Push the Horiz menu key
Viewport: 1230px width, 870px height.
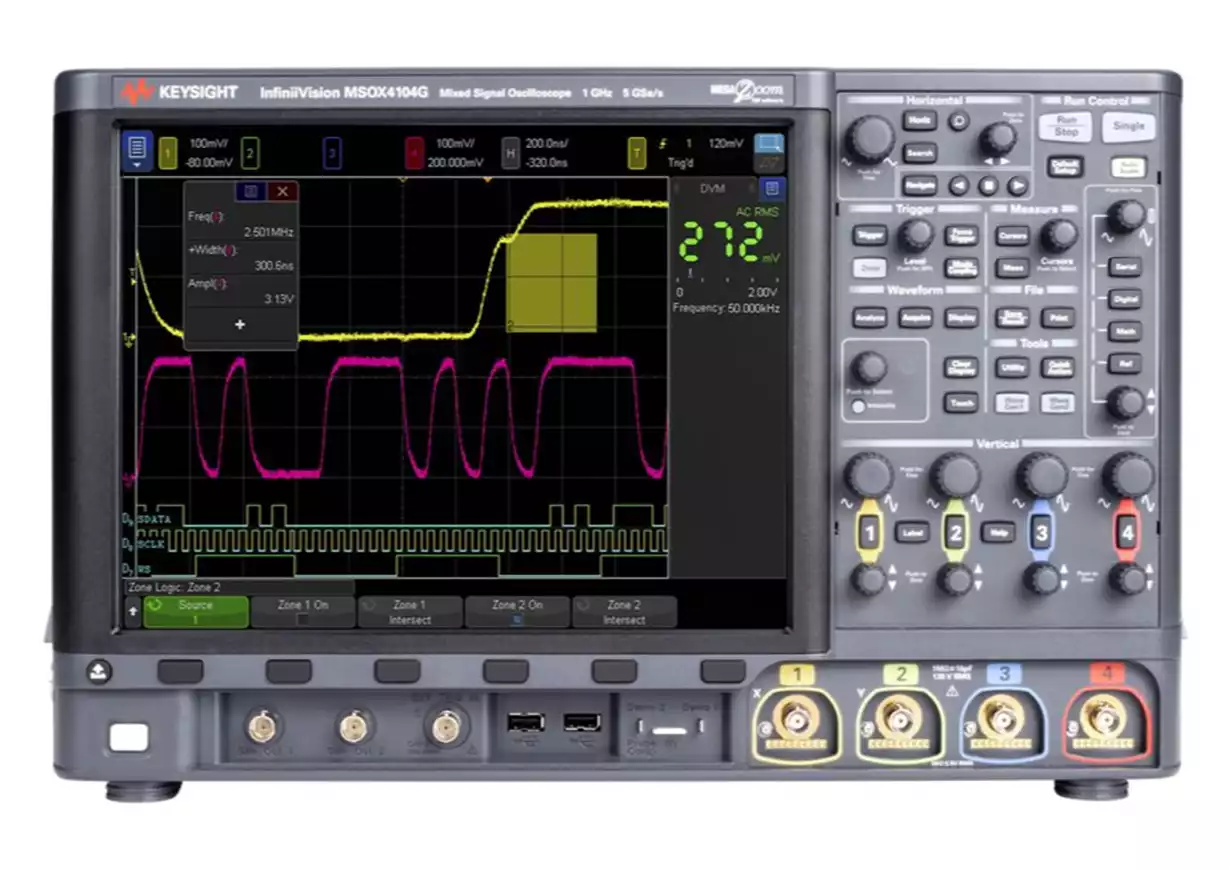click(x=919, y=121)
